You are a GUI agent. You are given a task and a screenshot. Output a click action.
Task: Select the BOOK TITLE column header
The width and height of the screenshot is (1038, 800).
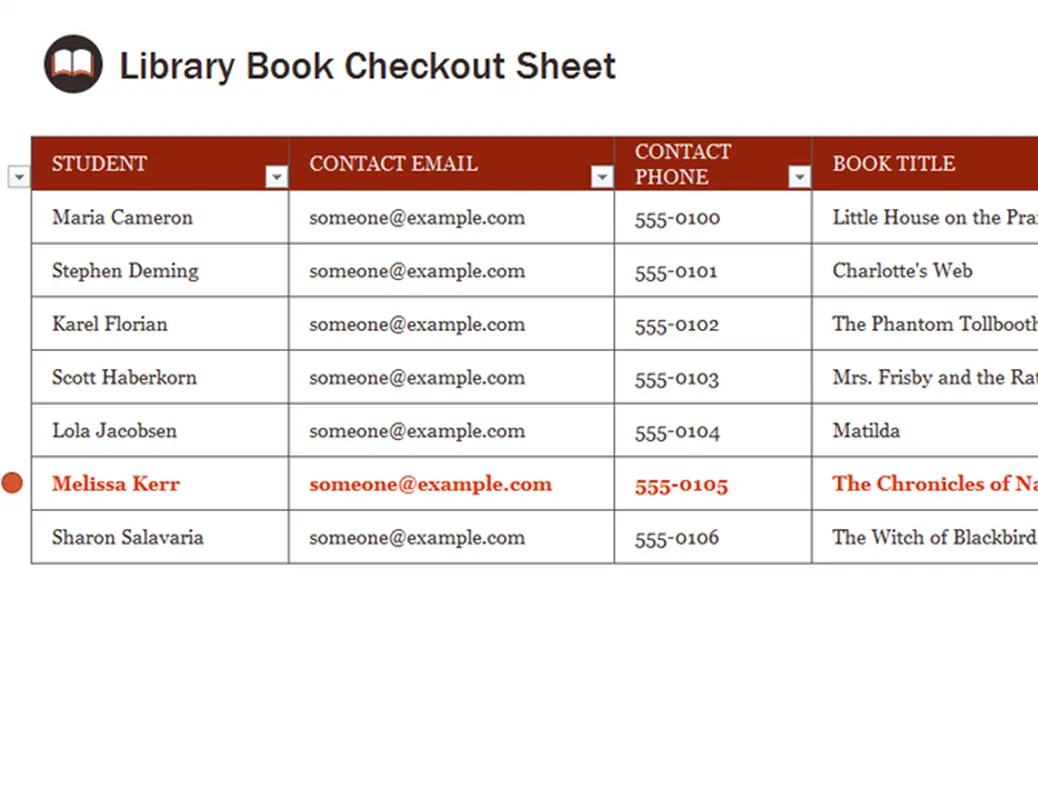coord(893,163)
